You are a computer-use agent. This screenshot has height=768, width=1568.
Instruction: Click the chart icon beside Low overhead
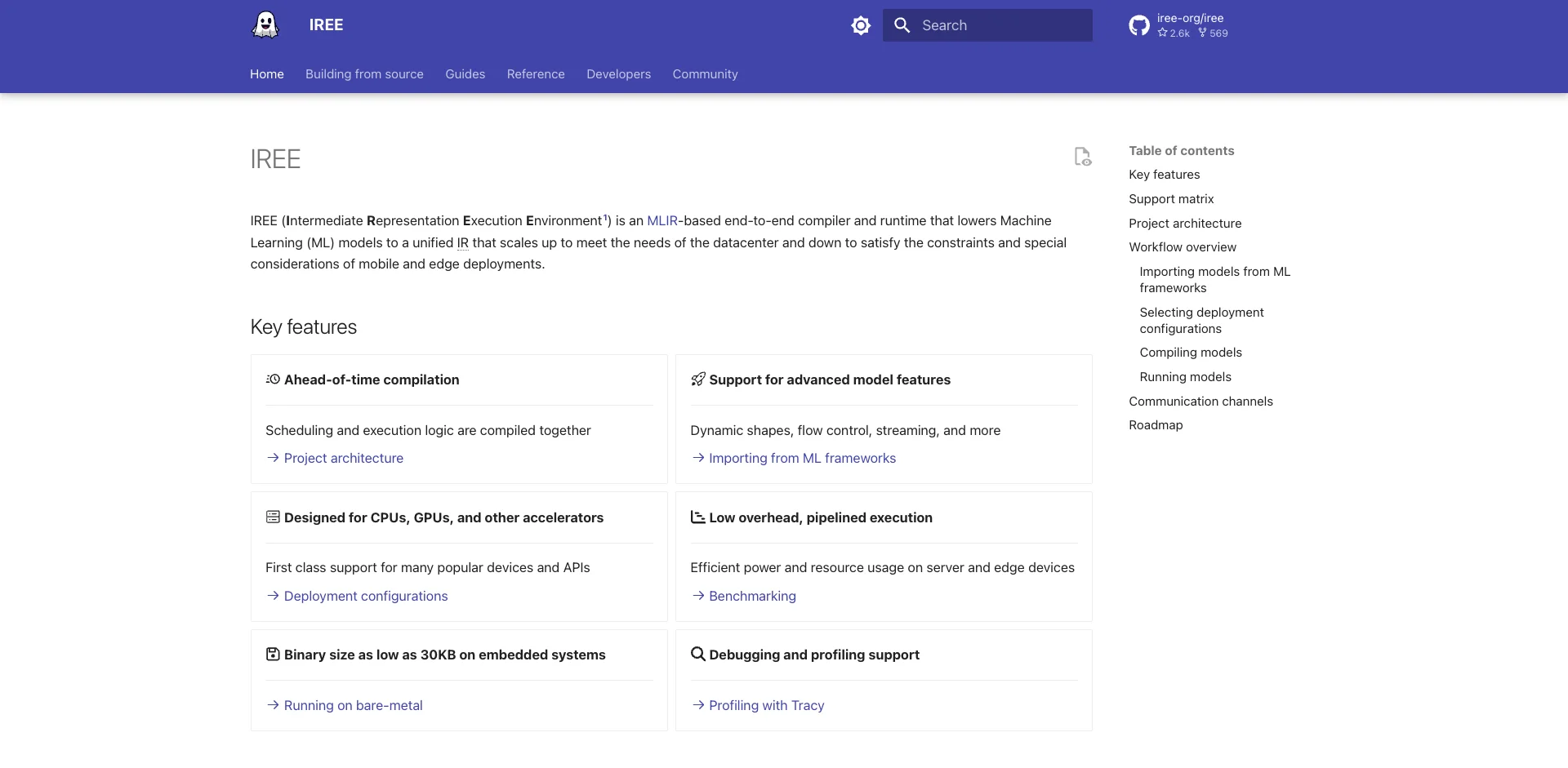[x=698, y=517]
